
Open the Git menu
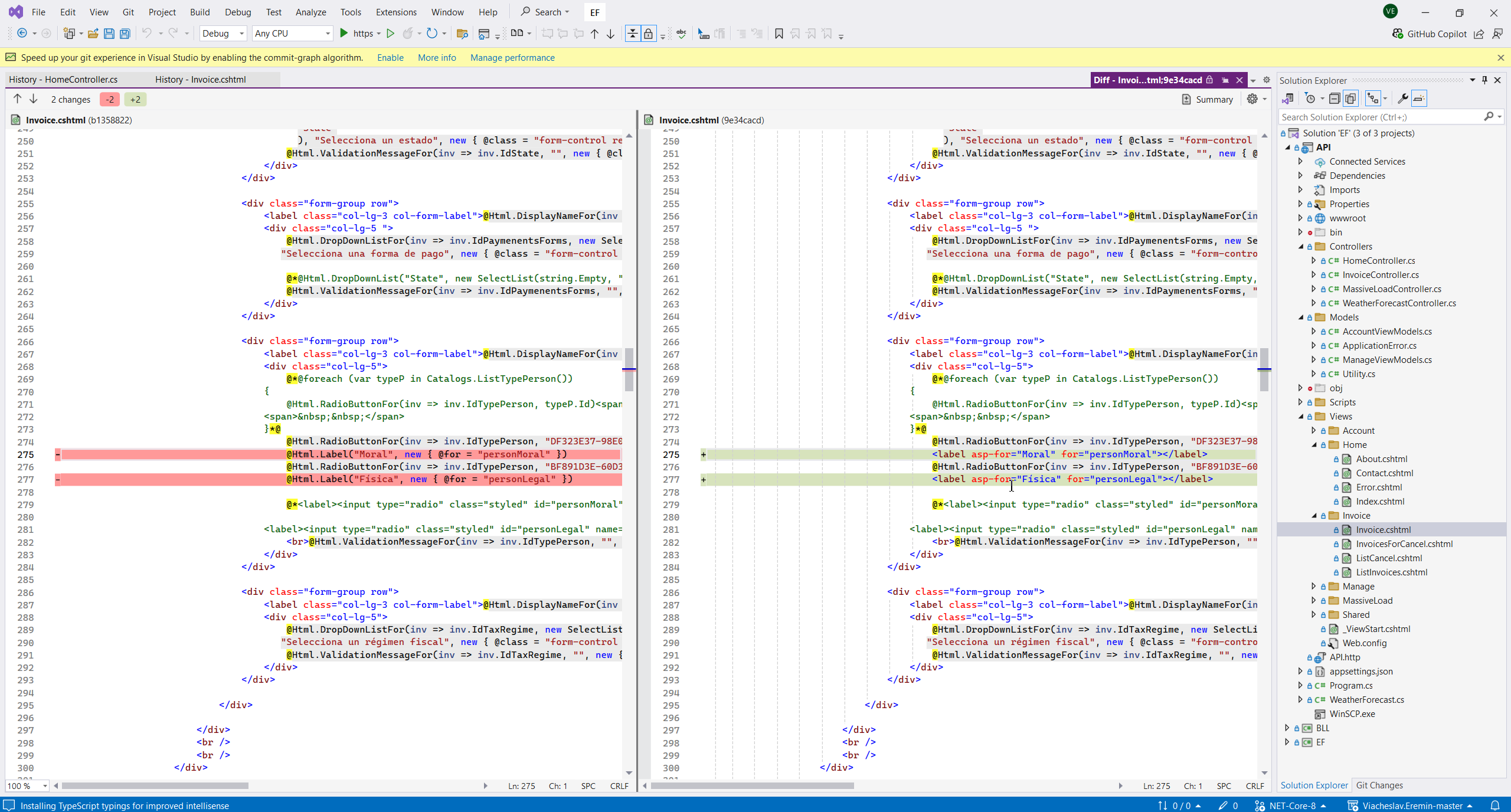[127, 12]
